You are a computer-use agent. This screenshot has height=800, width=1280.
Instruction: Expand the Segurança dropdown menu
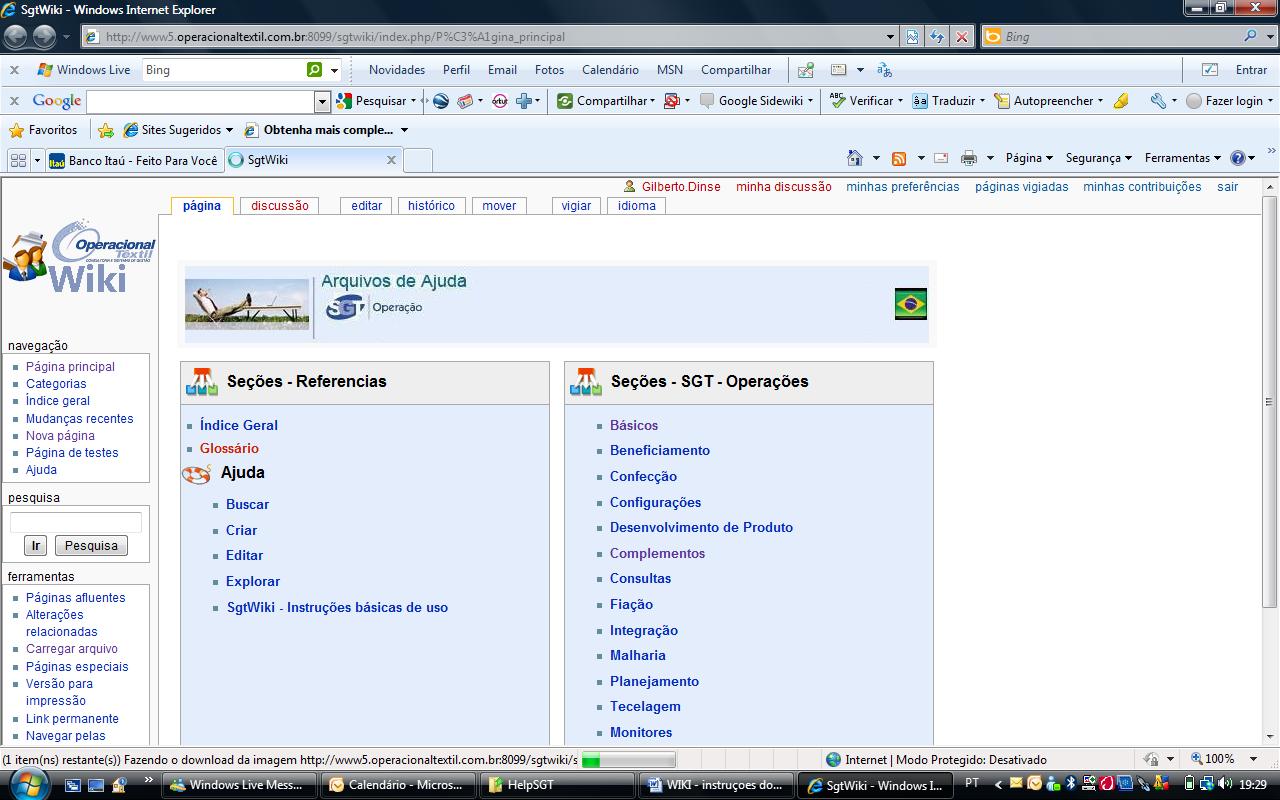coord(1098,158)
